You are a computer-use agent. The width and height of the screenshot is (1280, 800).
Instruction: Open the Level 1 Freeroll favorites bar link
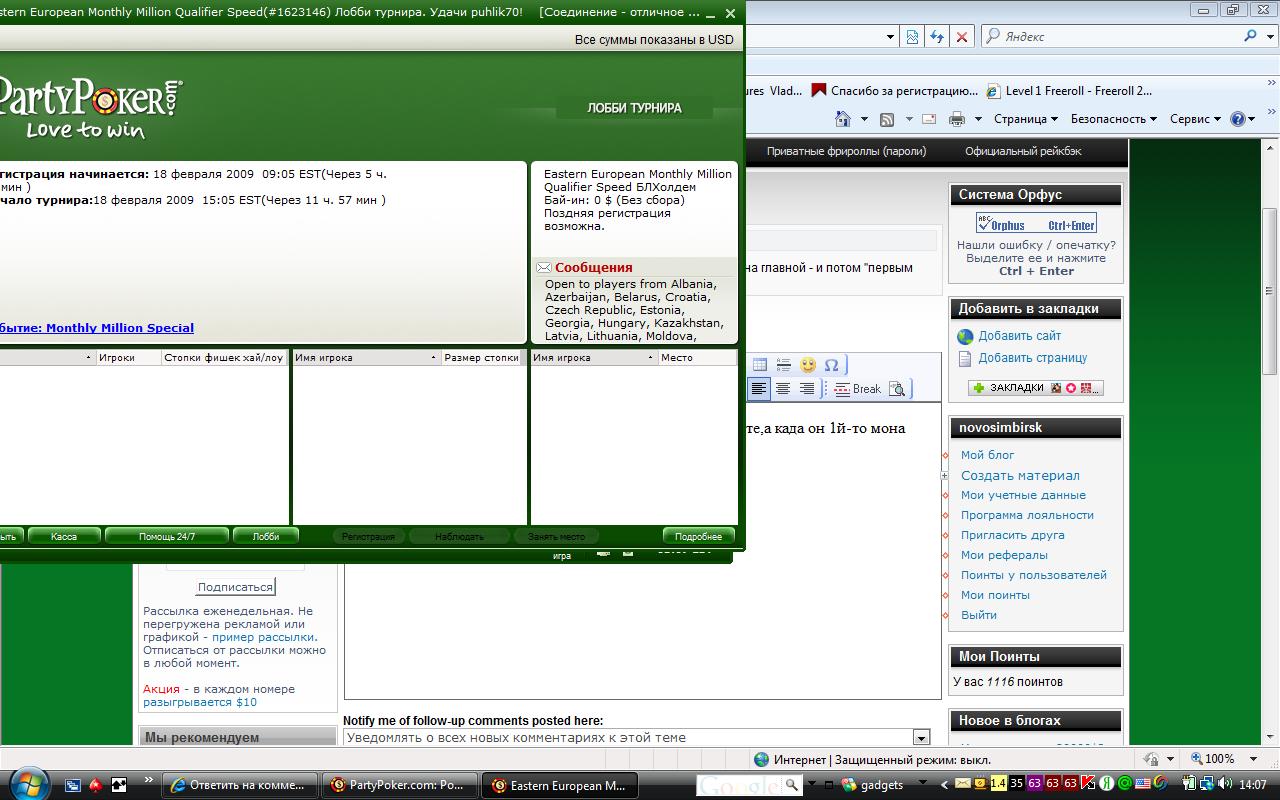point(1068,91)
